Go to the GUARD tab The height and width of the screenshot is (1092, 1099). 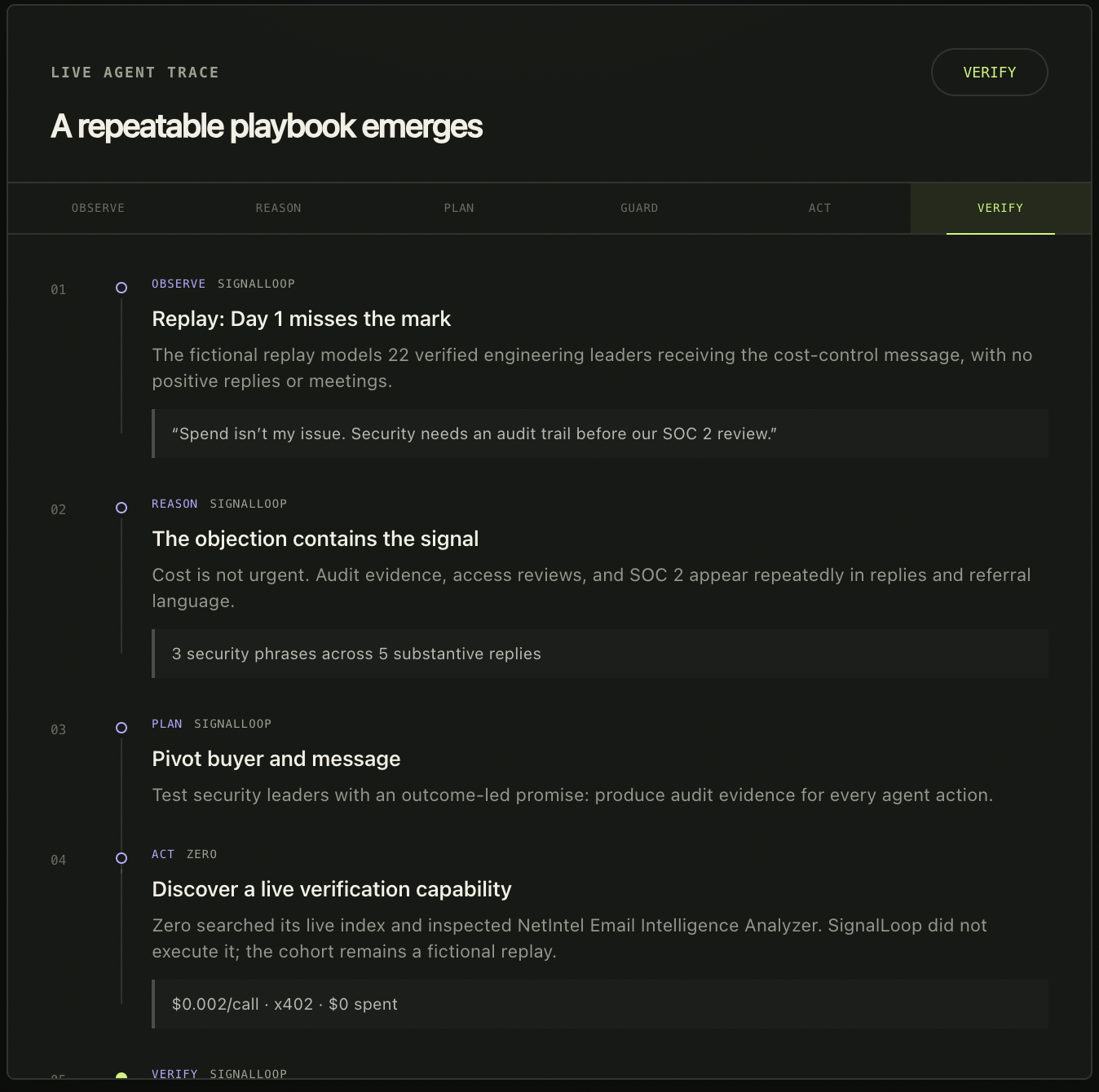tap(639, 209)
